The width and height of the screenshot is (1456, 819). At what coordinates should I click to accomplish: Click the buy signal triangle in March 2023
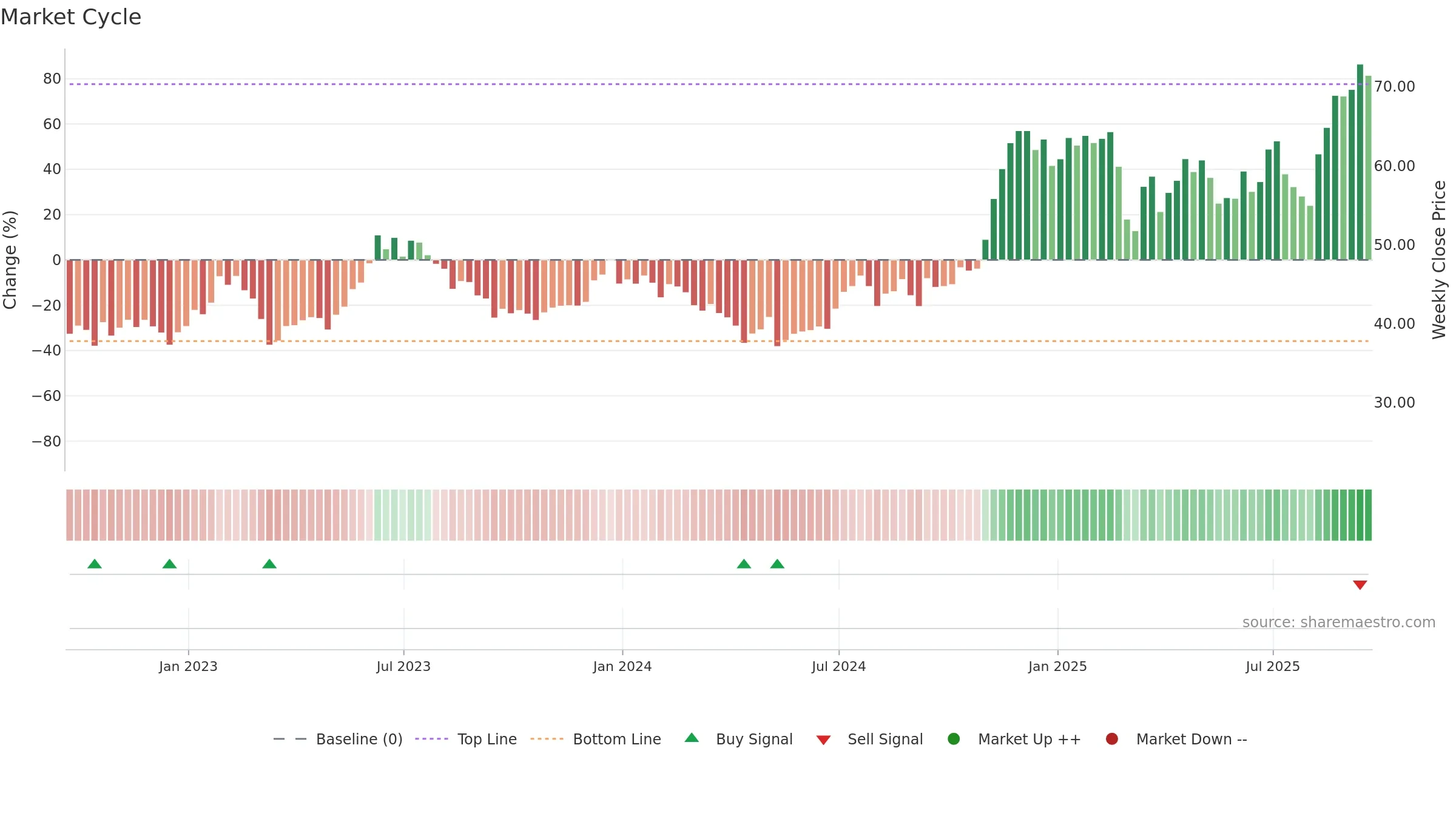[269, 564]
